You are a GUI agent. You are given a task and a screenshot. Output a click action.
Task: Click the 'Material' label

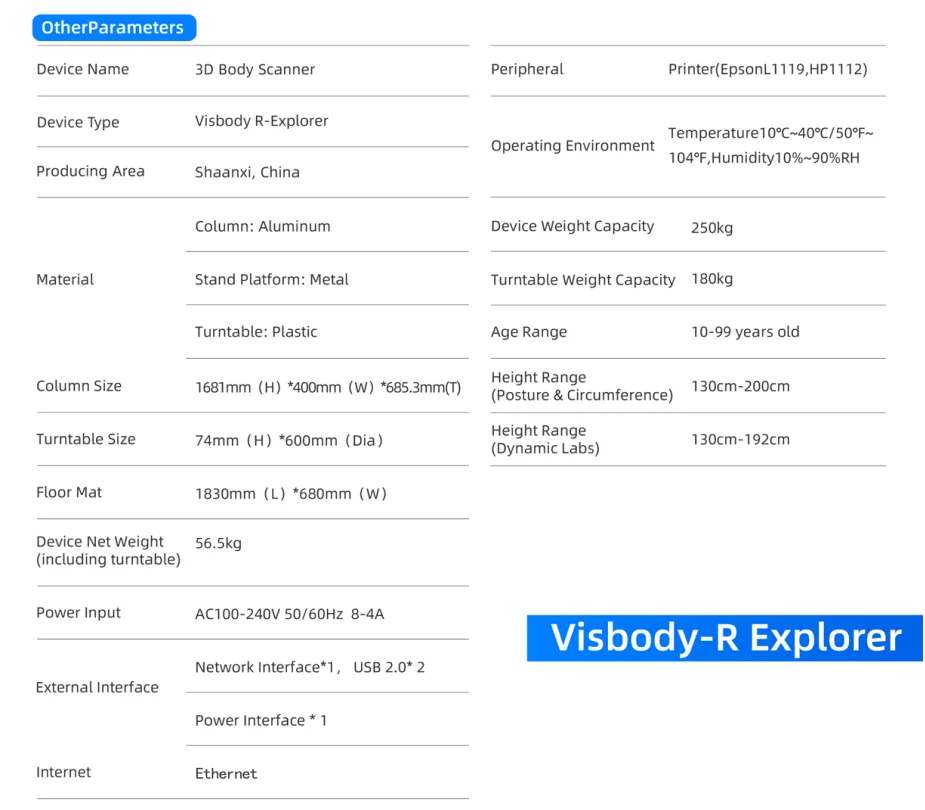(x=65, y=280)
